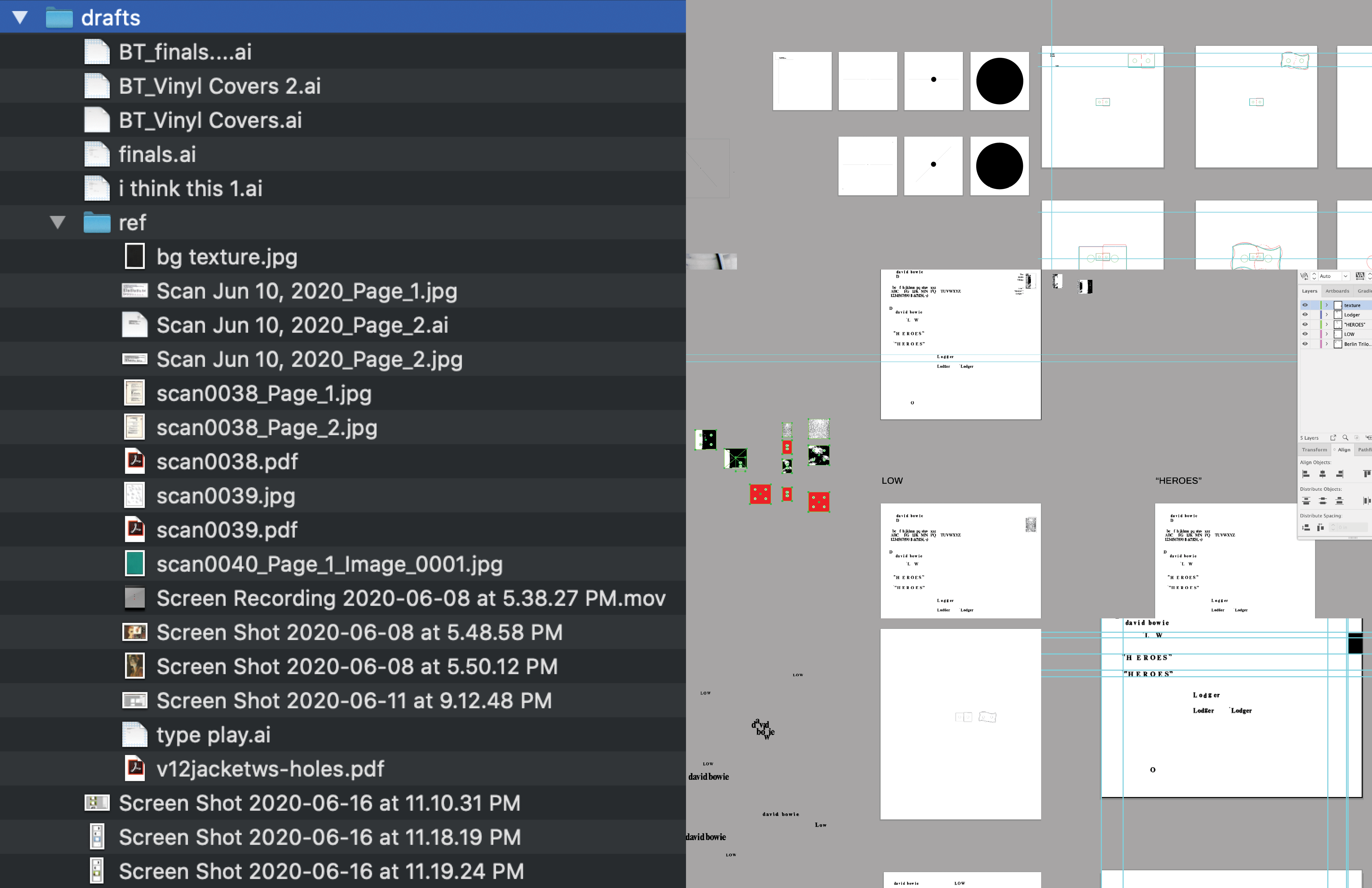Click Vertical Distribute Bottom icon
This screenshot has width=1372, height=888.
pos(1340,501)
